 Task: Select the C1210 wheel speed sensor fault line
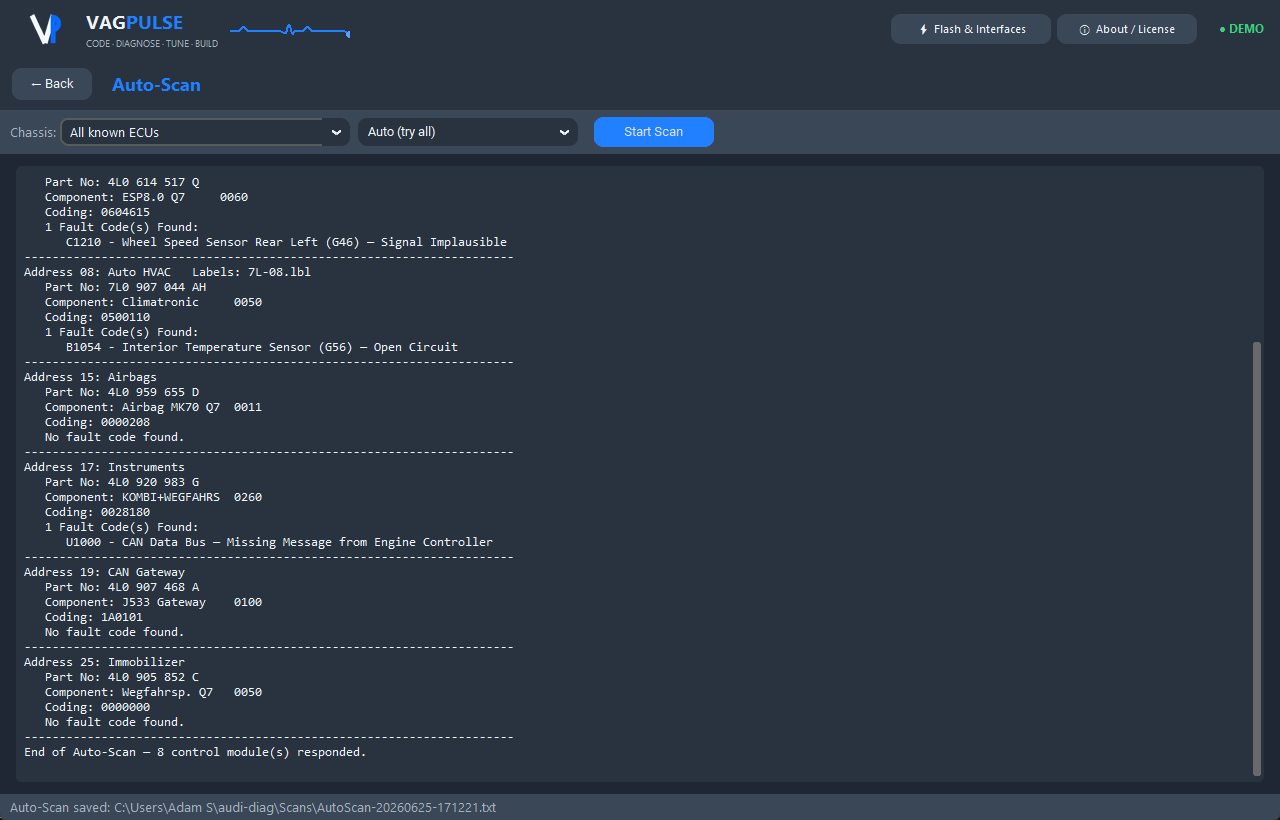[x=286, y=242]
